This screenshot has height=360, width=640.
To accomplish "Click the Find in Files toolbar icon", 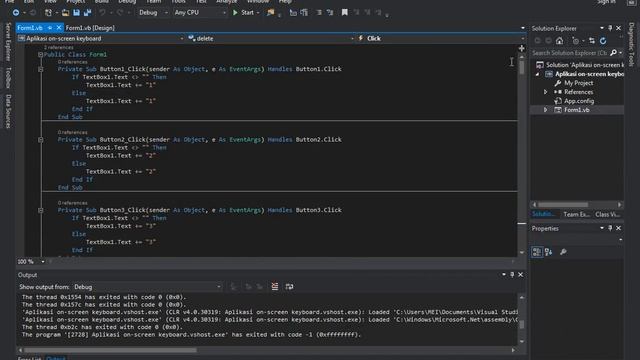I will click(270, 13).
